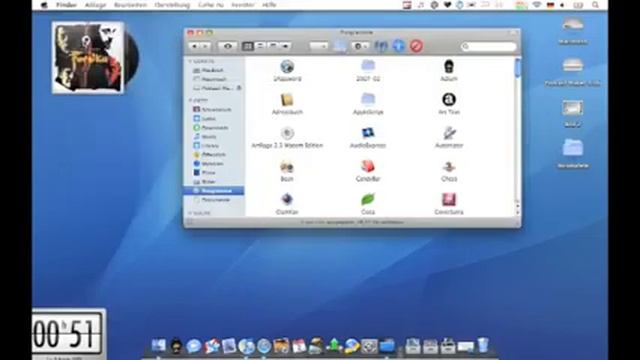The height and width of the screenshot is (360, 640).
Task: Open the Finder menu
Action: point(66,5)
